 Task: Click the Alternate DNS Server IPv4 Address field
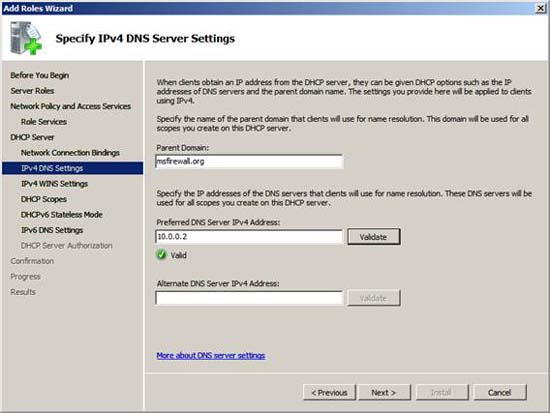pos(249,298)
